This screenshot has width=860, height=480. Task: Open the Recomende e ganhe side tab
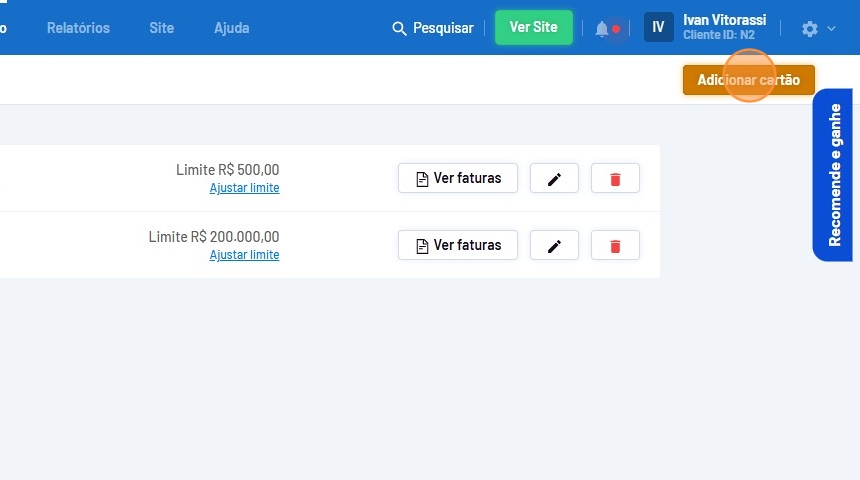[834, 175]
